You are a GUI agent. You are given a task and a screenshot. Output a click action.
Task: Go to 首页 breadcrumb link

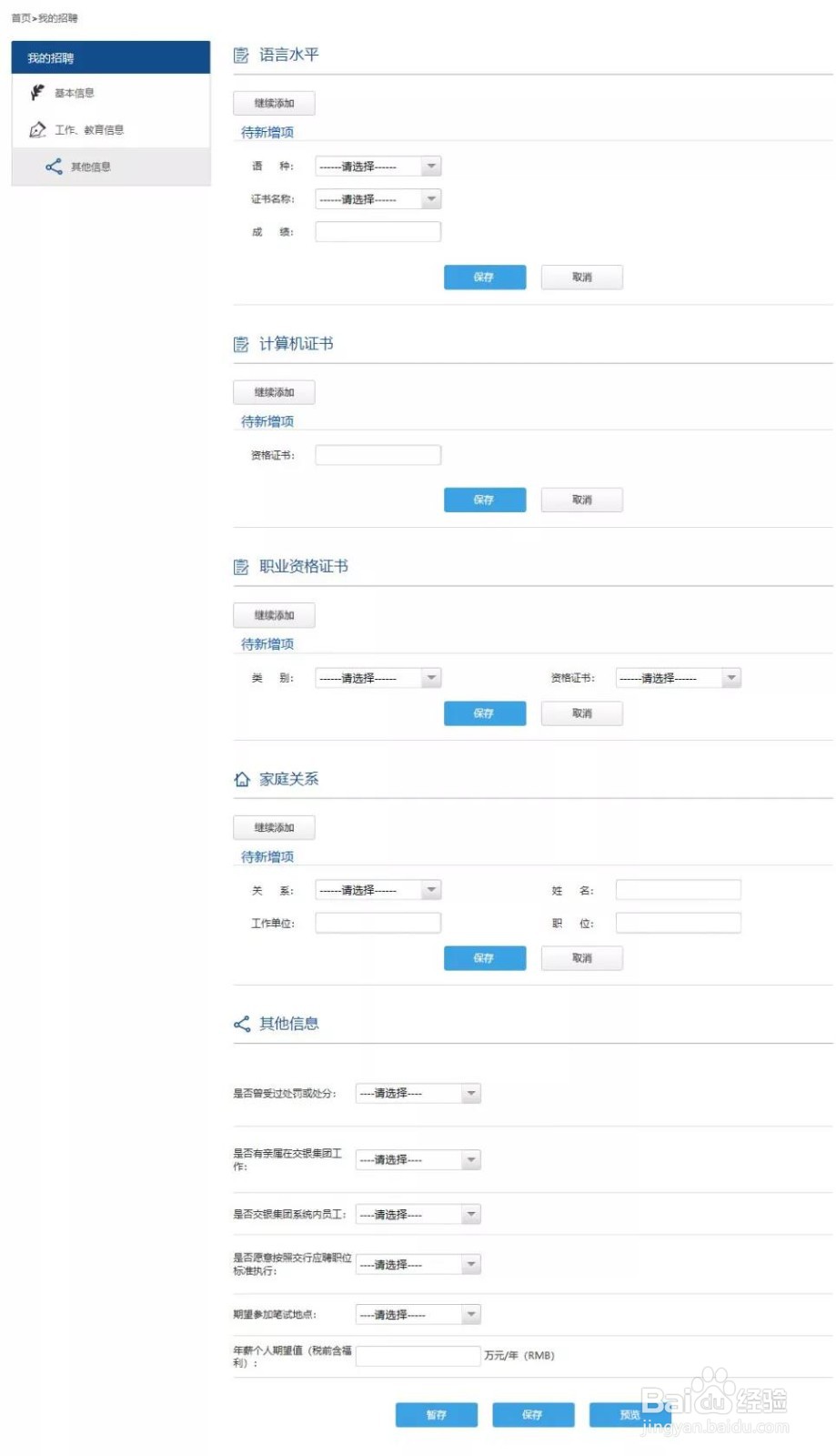click(21, 18)
